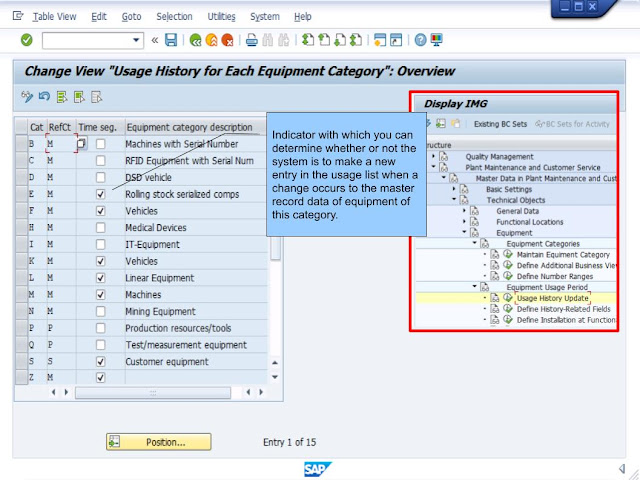Click the Print icon in toolbar
Viewport: 640px width, 480px height.
[x=251, y=40]
